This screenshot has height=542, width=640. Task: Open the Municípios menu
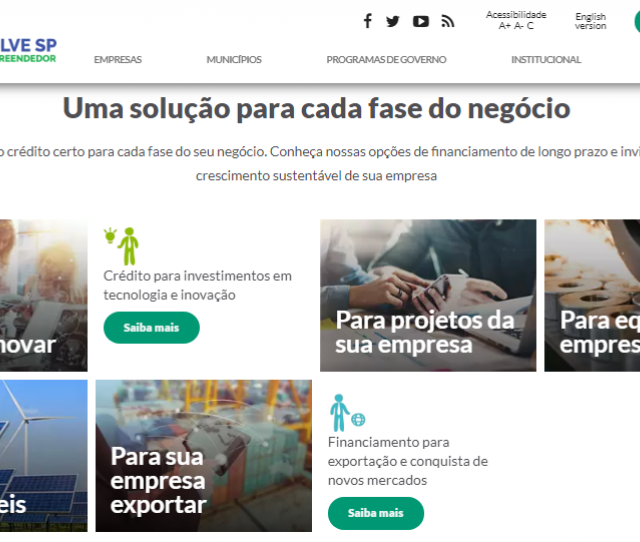(234, 60)
